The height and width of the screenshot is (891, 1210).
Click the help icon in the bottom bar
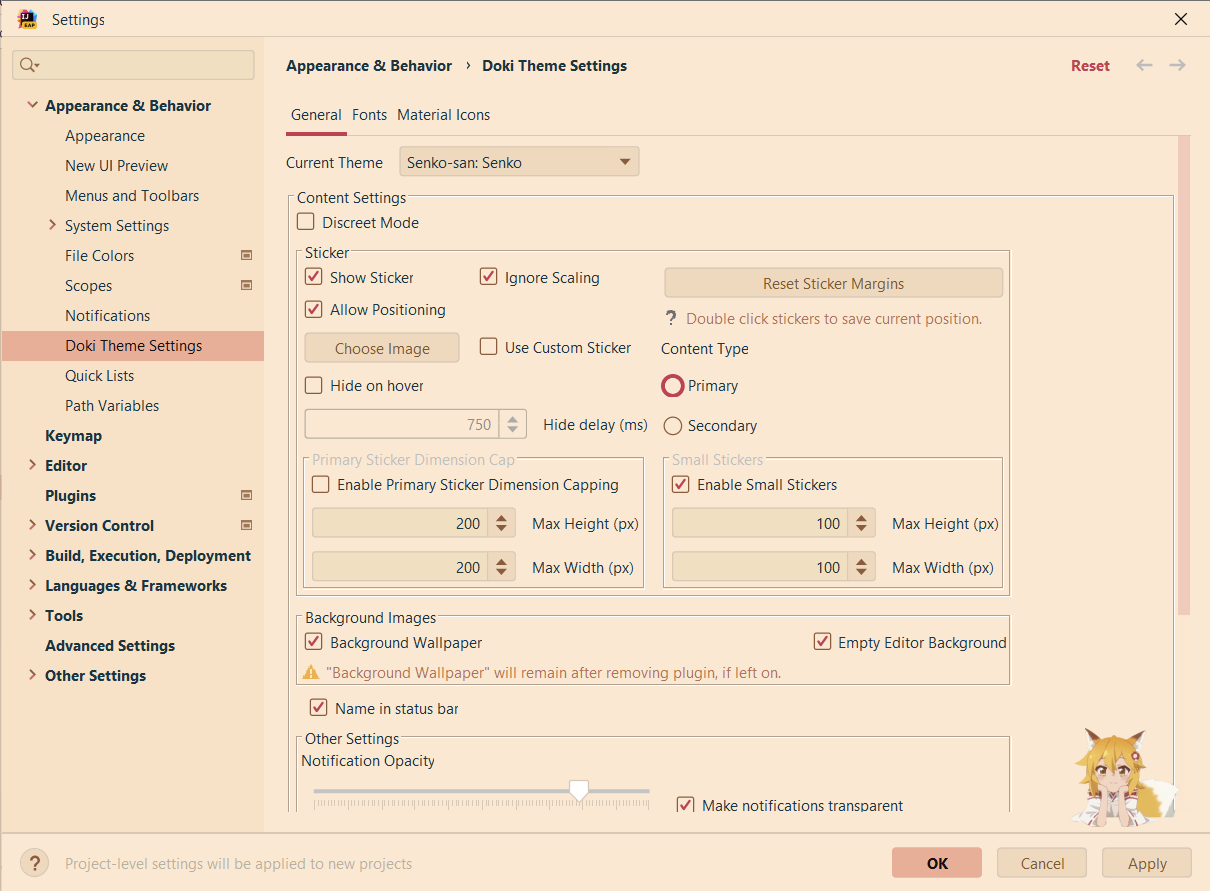click(34, 862)
